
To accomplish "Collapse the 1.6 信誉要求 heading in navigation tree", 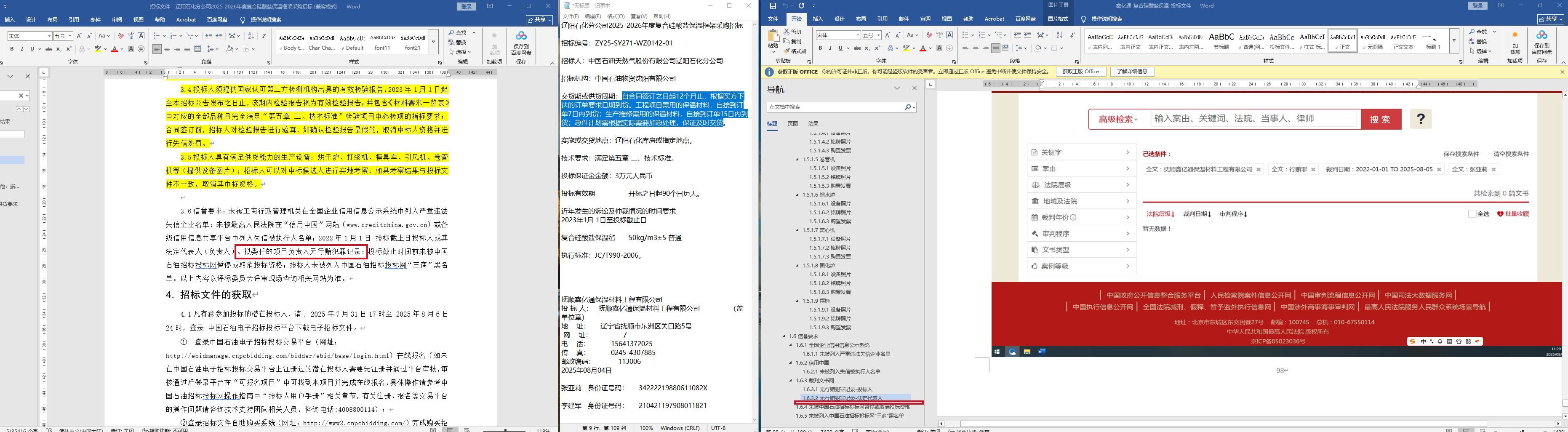I will pyautogui.click(x=784, y=336).
